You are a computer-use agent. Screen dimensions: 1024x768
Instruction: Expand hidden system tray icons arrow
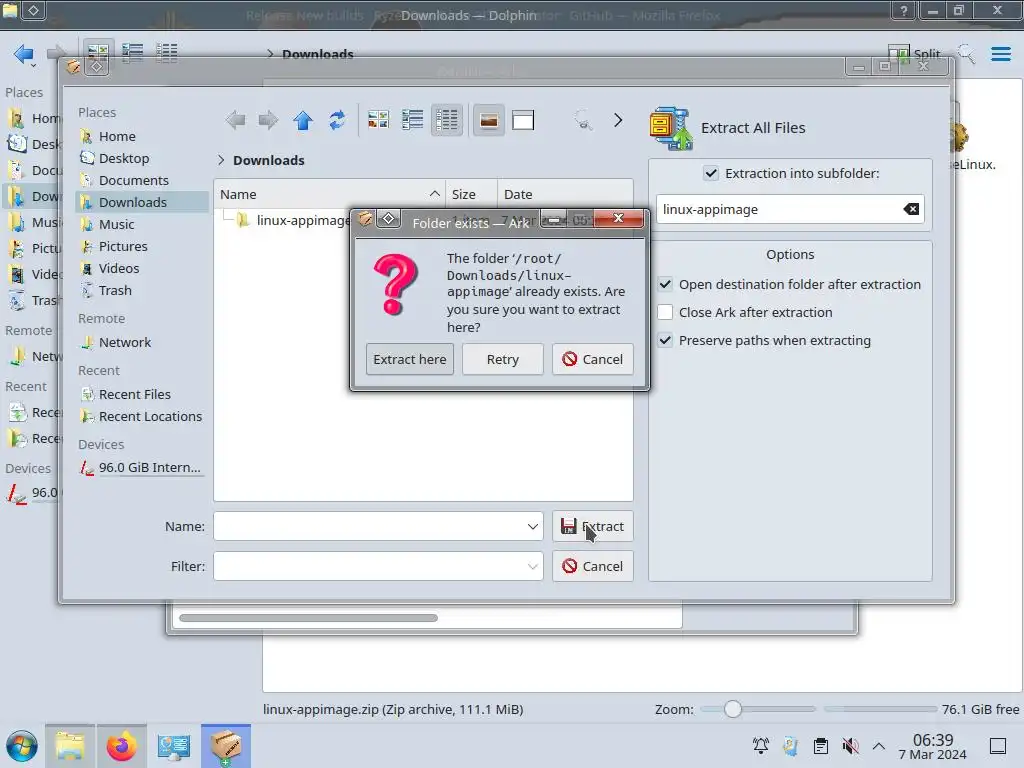click(879, 746)
